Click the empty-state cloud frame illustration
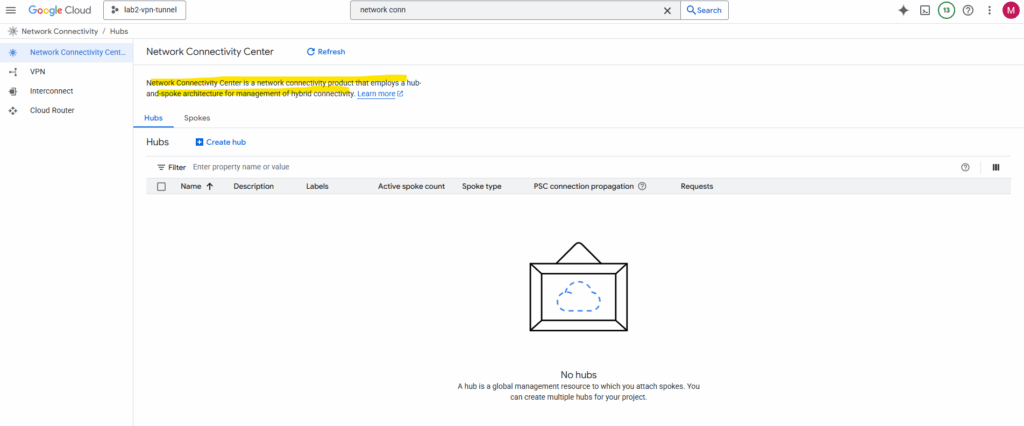This screenshot has width=1024, height=426. [579, 286]
